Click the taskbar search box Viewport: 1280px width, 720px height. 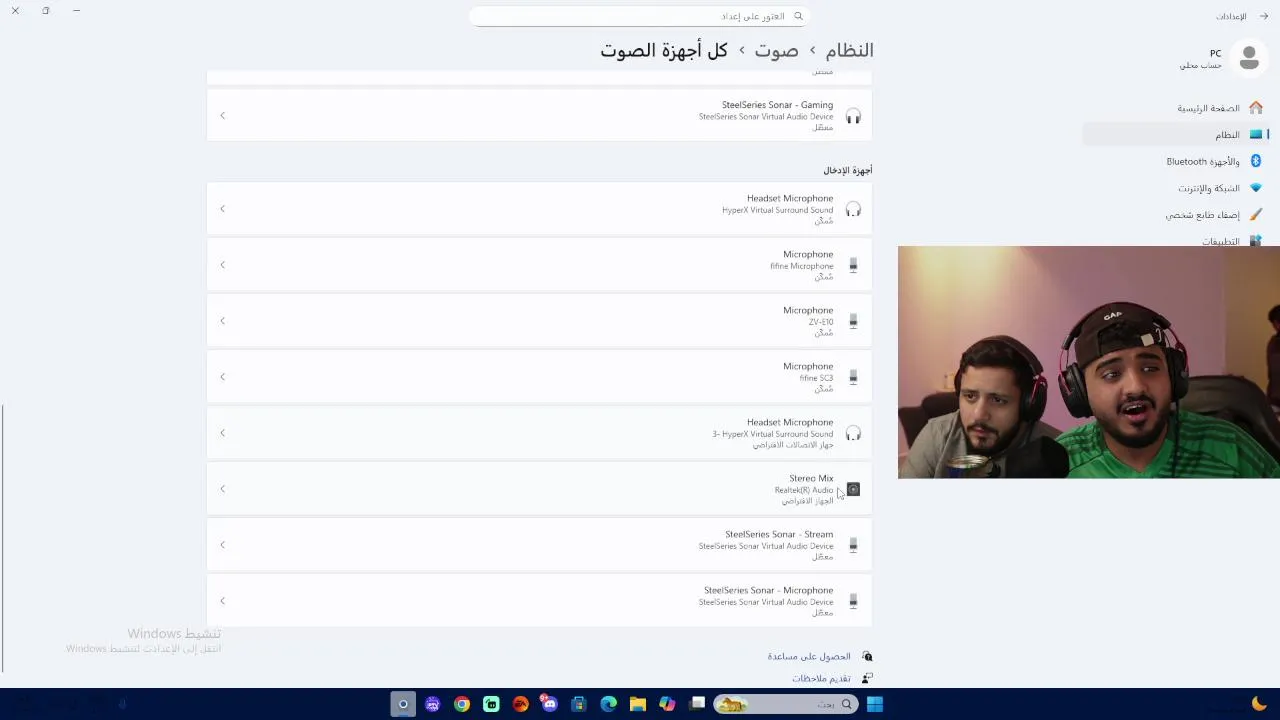click(787, 704)
